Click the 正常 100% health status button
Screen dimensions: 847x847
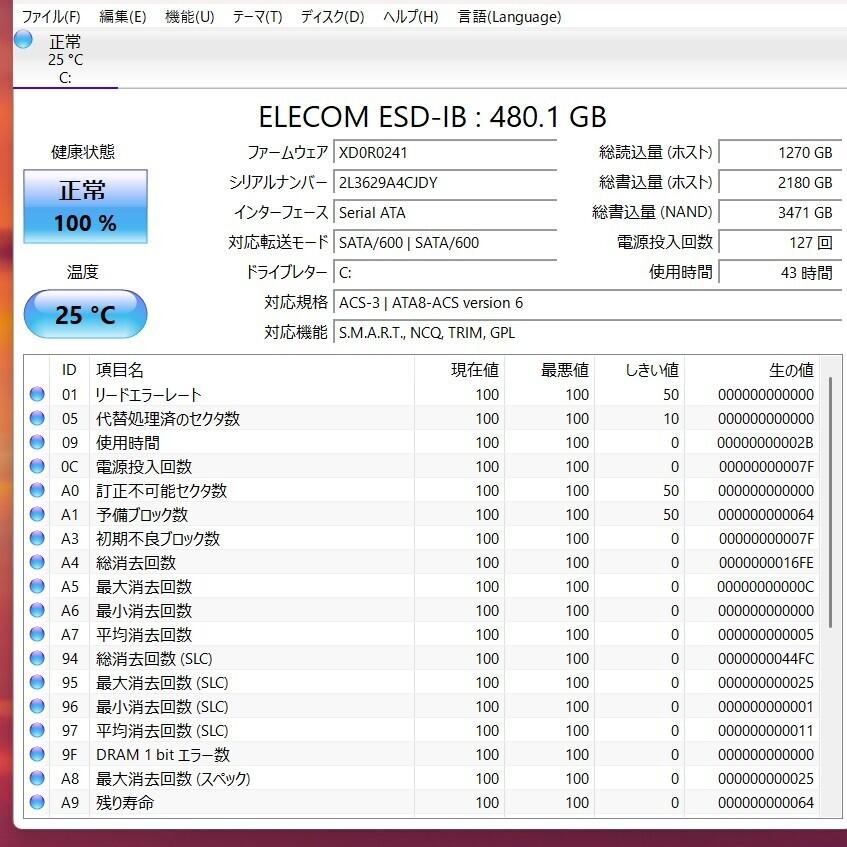(85, 207)
